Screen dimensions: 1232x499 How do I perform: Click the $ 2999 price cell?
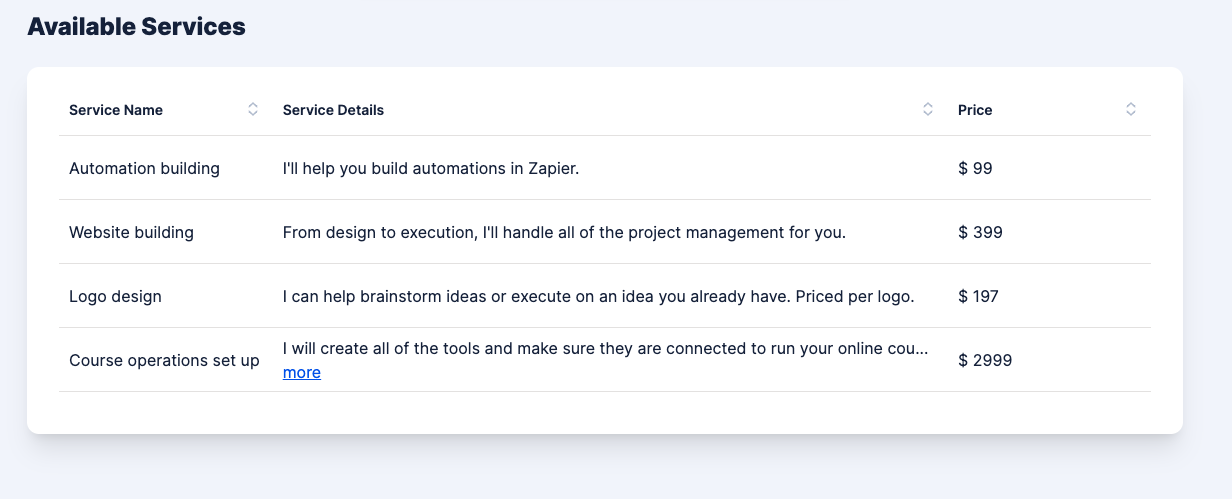(x=985, y=360)
